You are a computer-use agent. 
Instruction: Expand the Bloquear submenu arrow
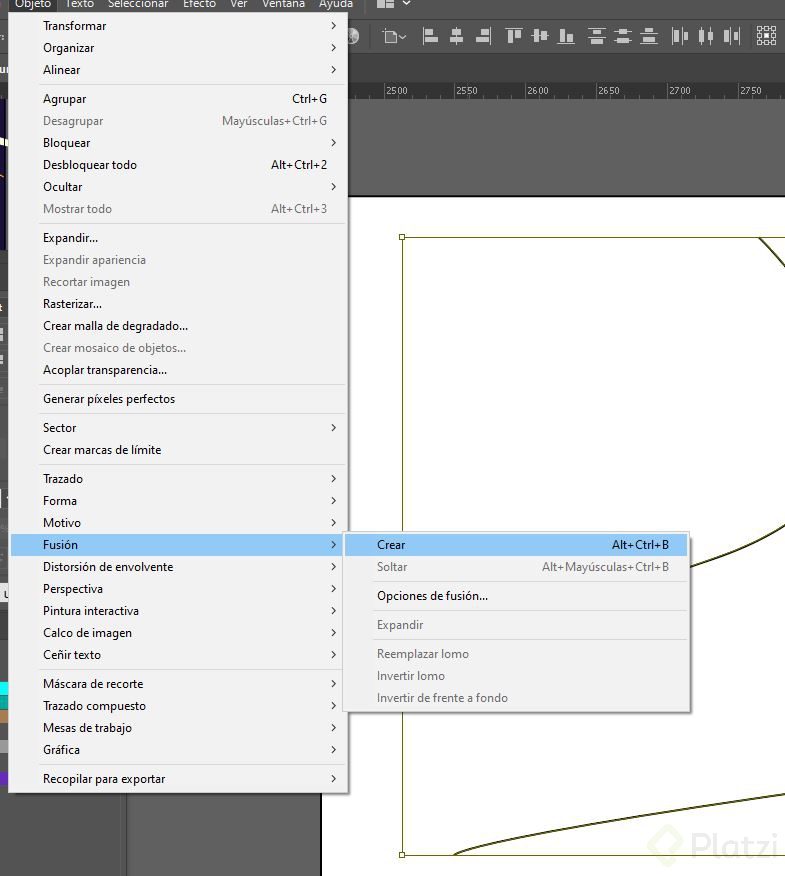[x=334, y=142]
